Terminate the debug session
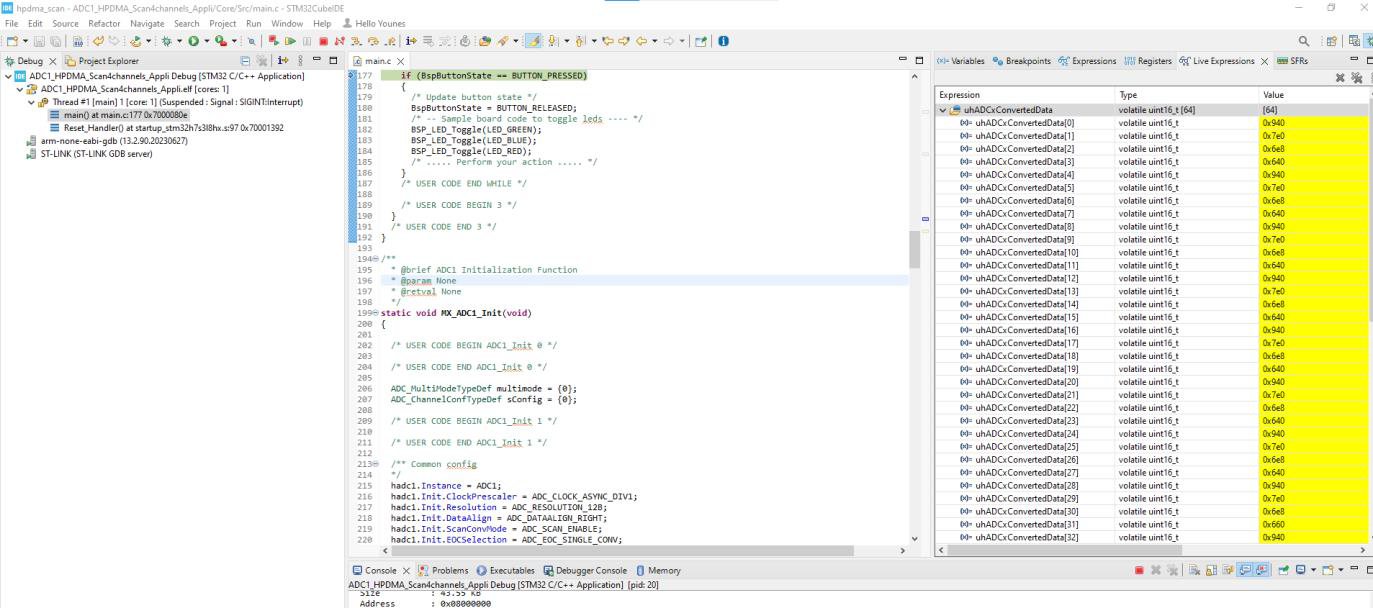 (324, 40)
